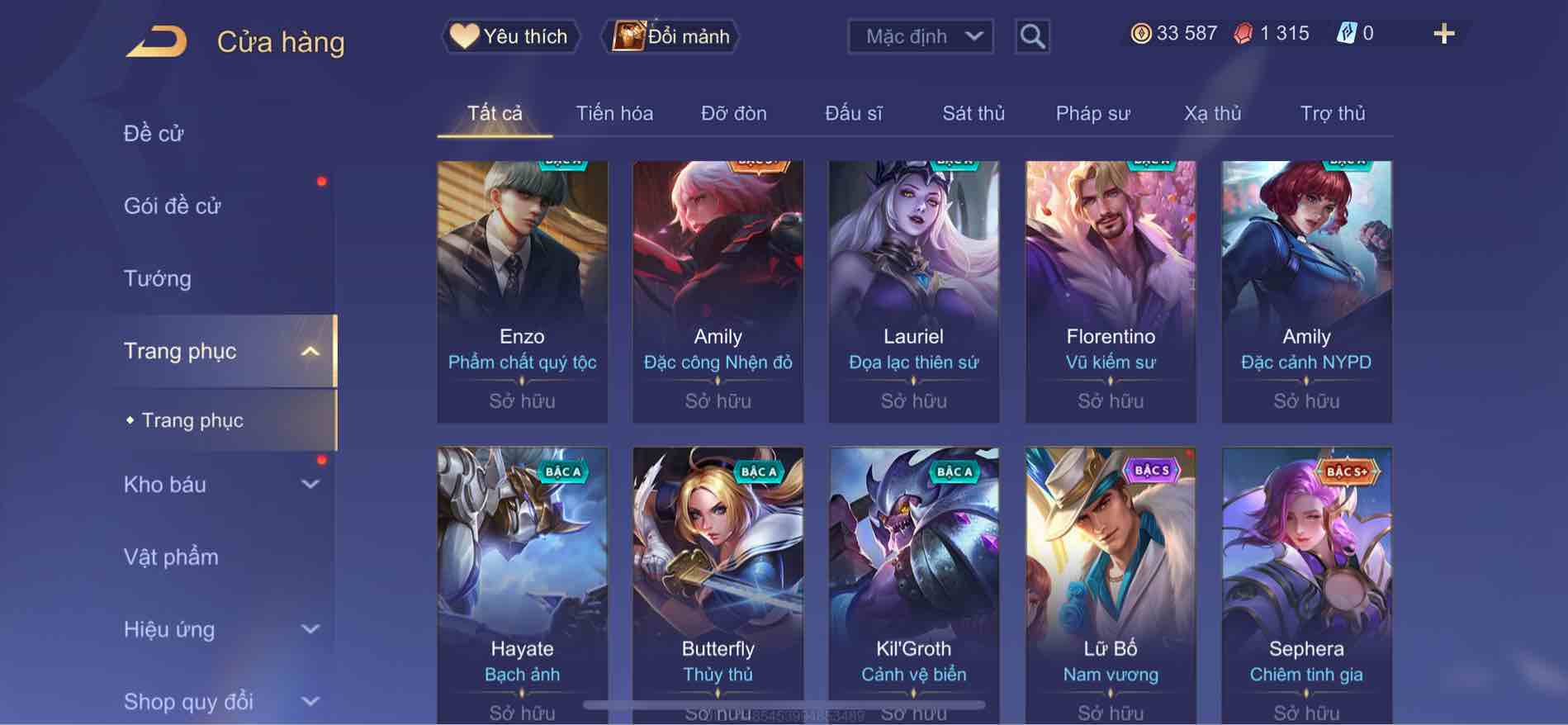The width and height of the screenshot is (1568, 725).
Task: Expand the Kho báu sidebar section
Action: coord(310,484)
